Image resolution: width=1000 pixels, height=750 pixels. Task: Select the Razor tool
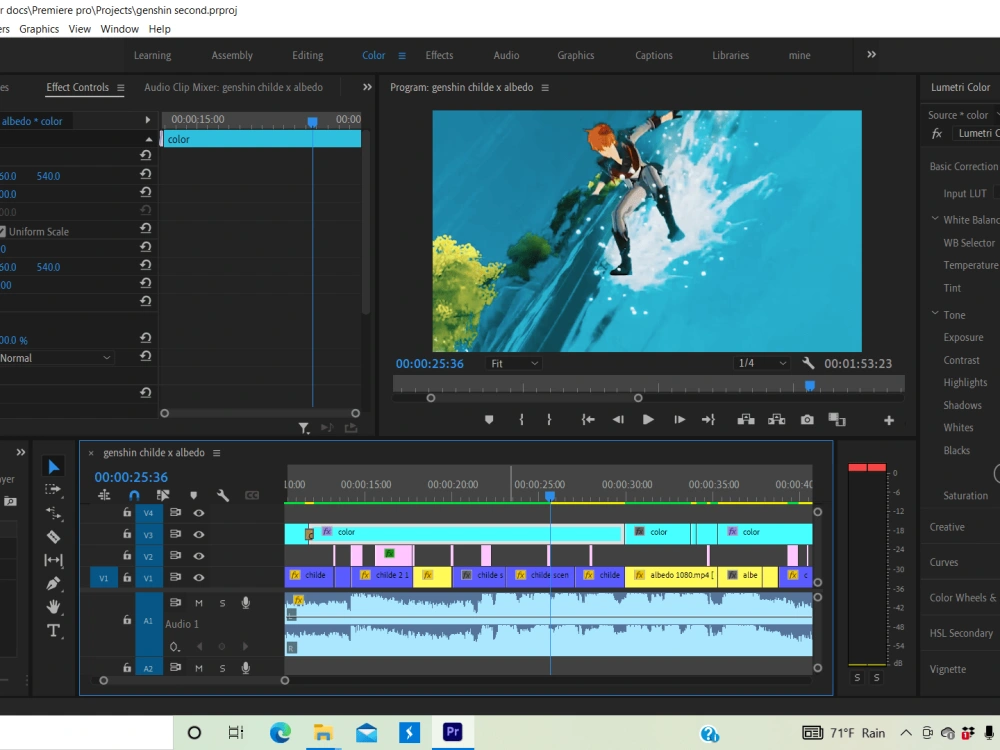tap(54, 537)
